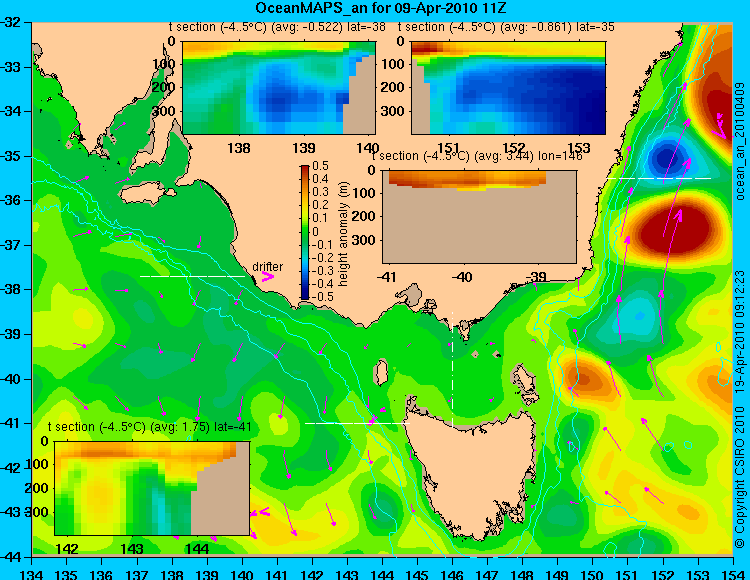Click the height anomaly color bar

305,232
